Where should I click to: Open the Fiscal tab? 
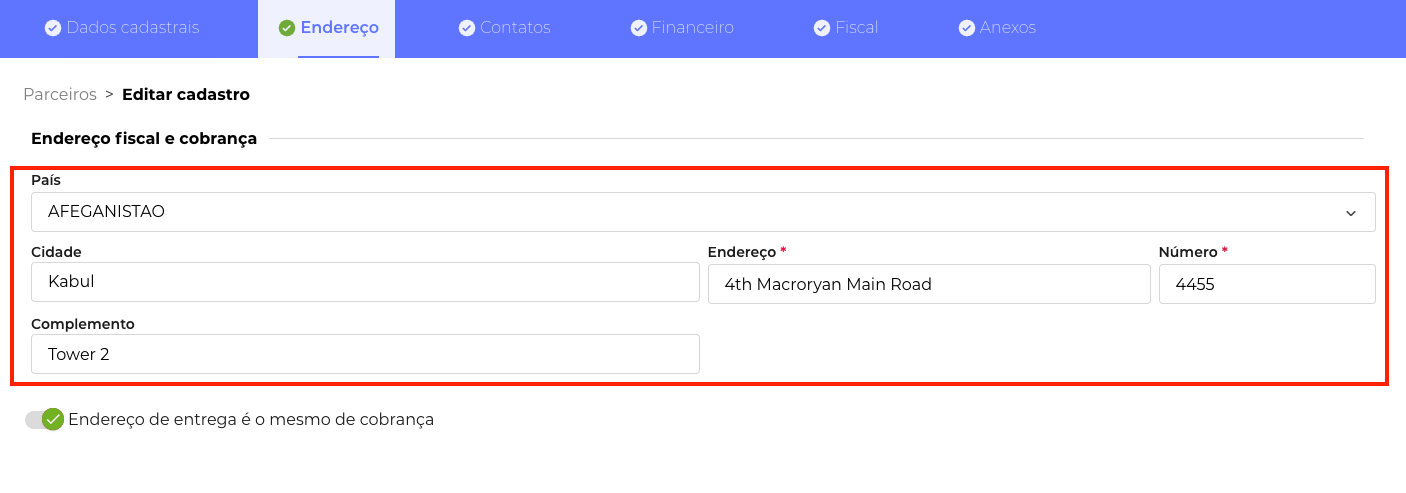pyautogui.click(x=856, y=28)
